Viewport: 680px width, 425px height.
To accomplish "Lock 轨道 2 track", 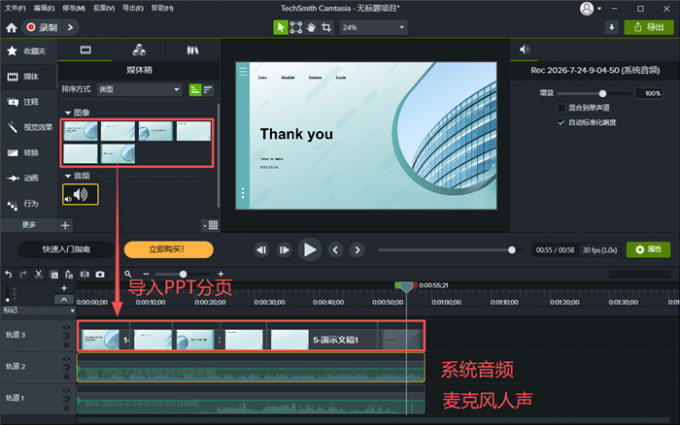I will (66, 376).
